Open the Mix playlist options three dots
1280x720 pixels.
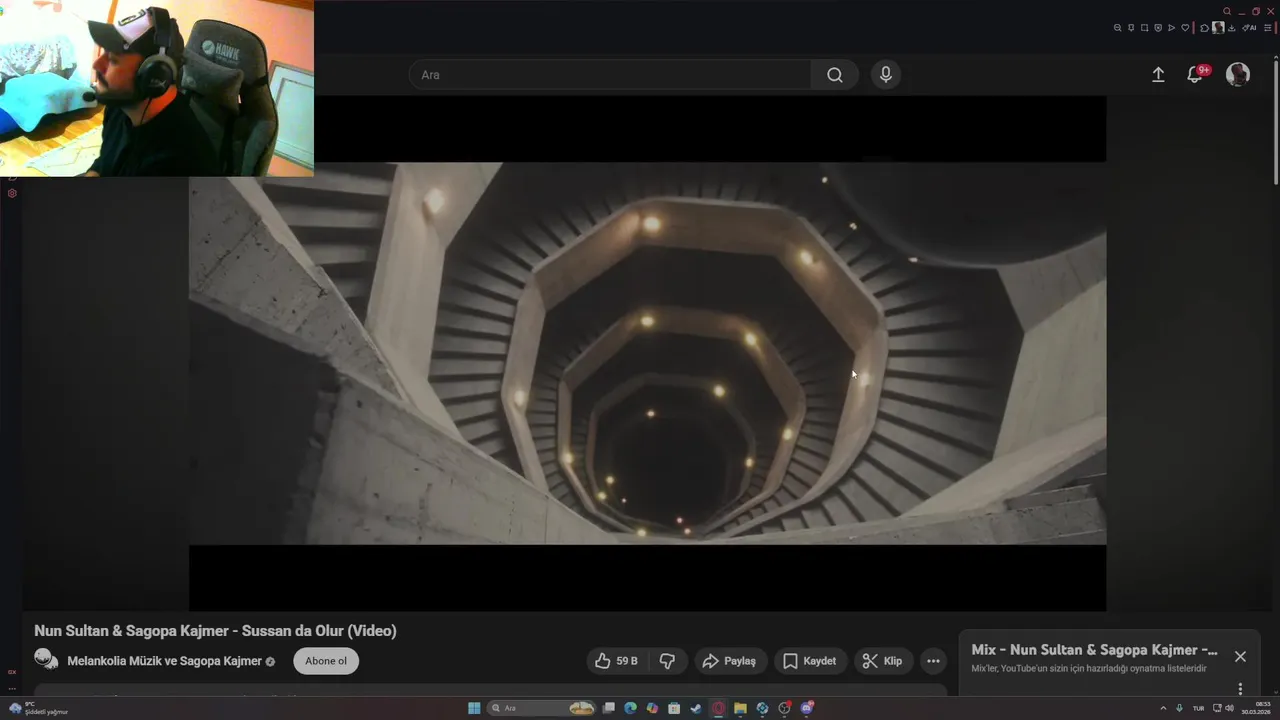(1240, 689)
